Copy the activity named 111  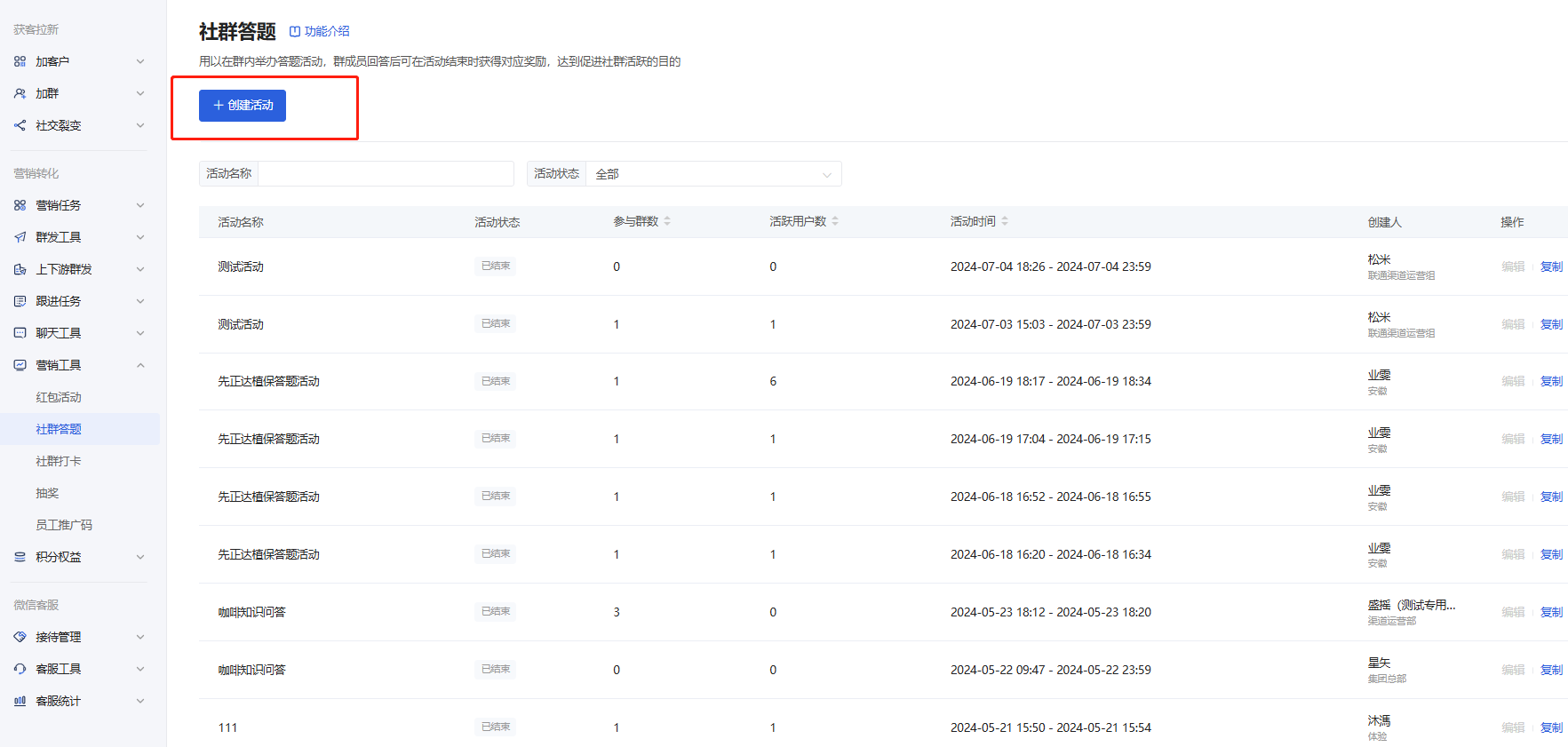click(1551, 727)
